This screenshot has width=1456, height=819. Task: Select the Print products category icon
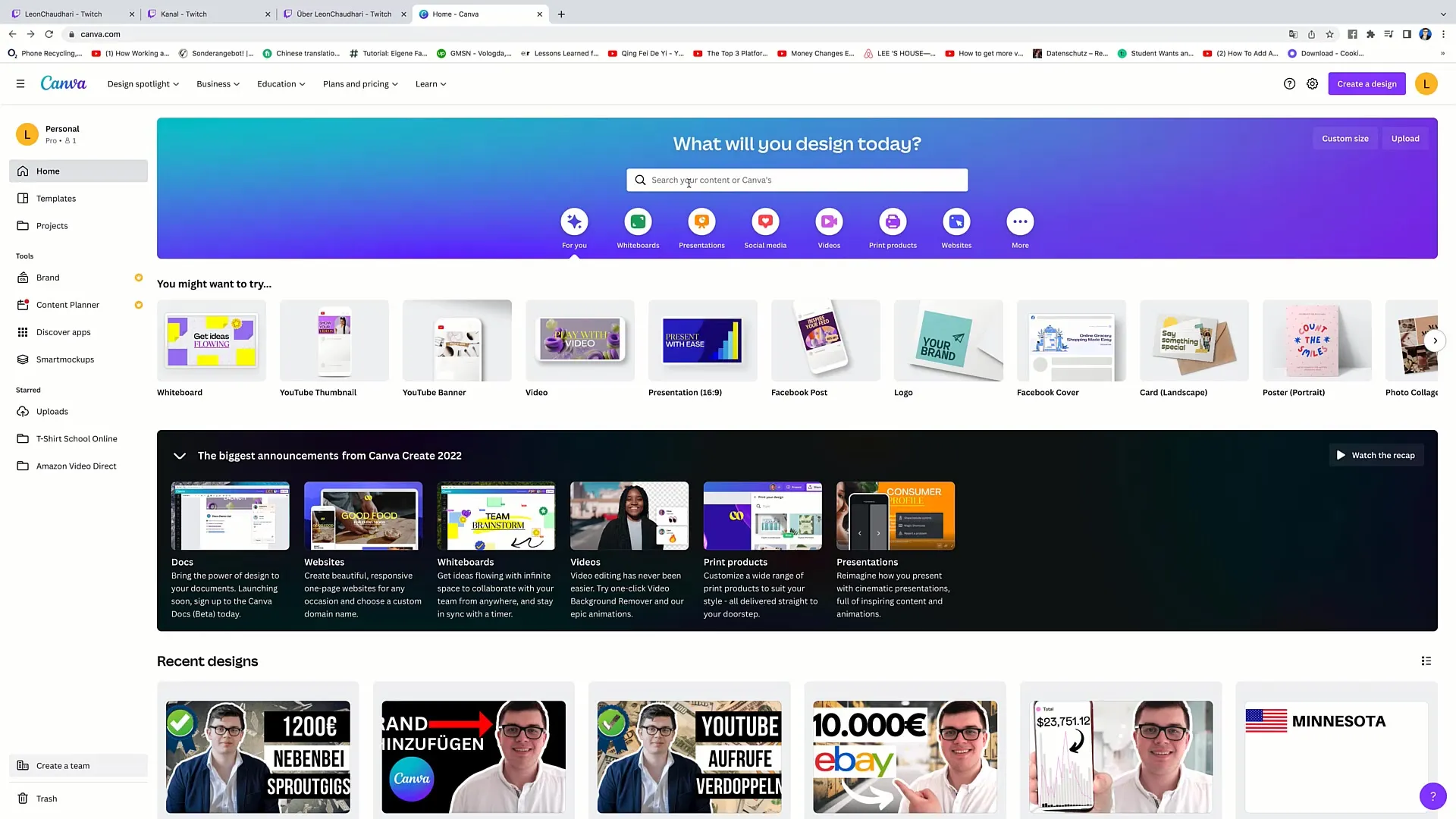[893, 221]
